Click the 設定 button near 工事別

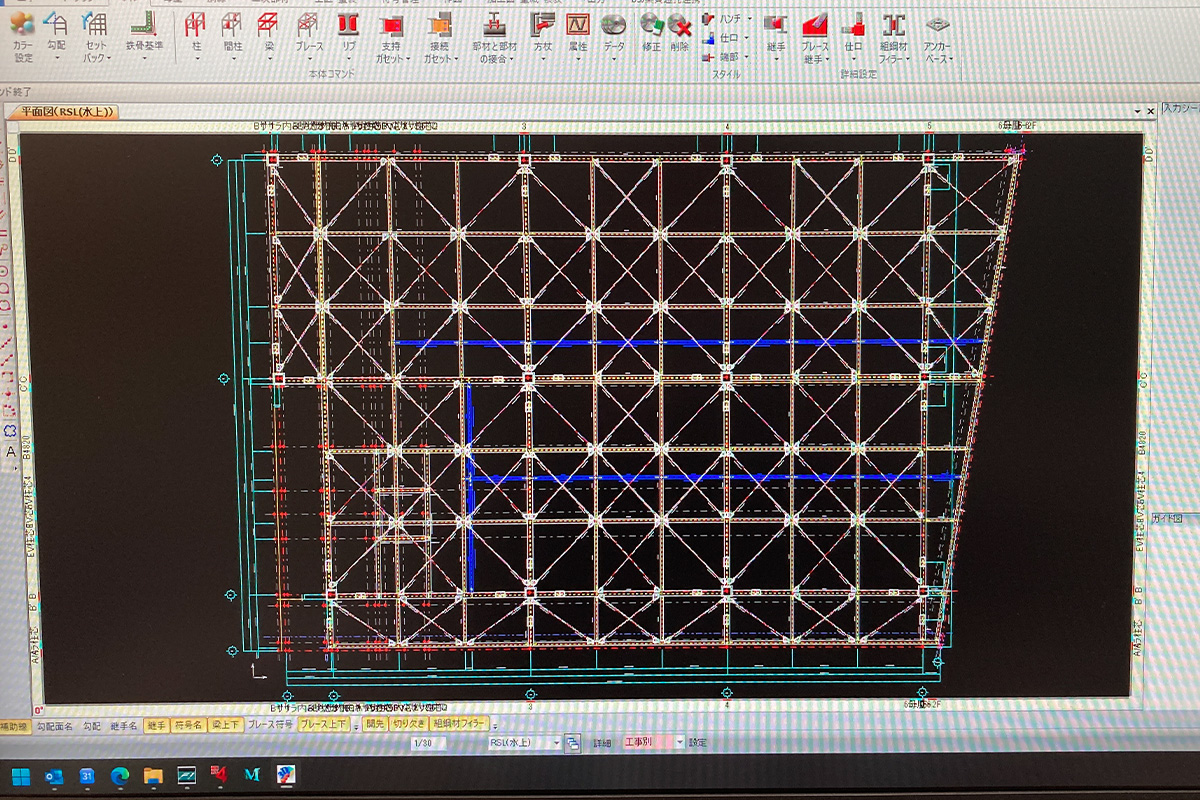pyautogui.click(x=697, y=743)
